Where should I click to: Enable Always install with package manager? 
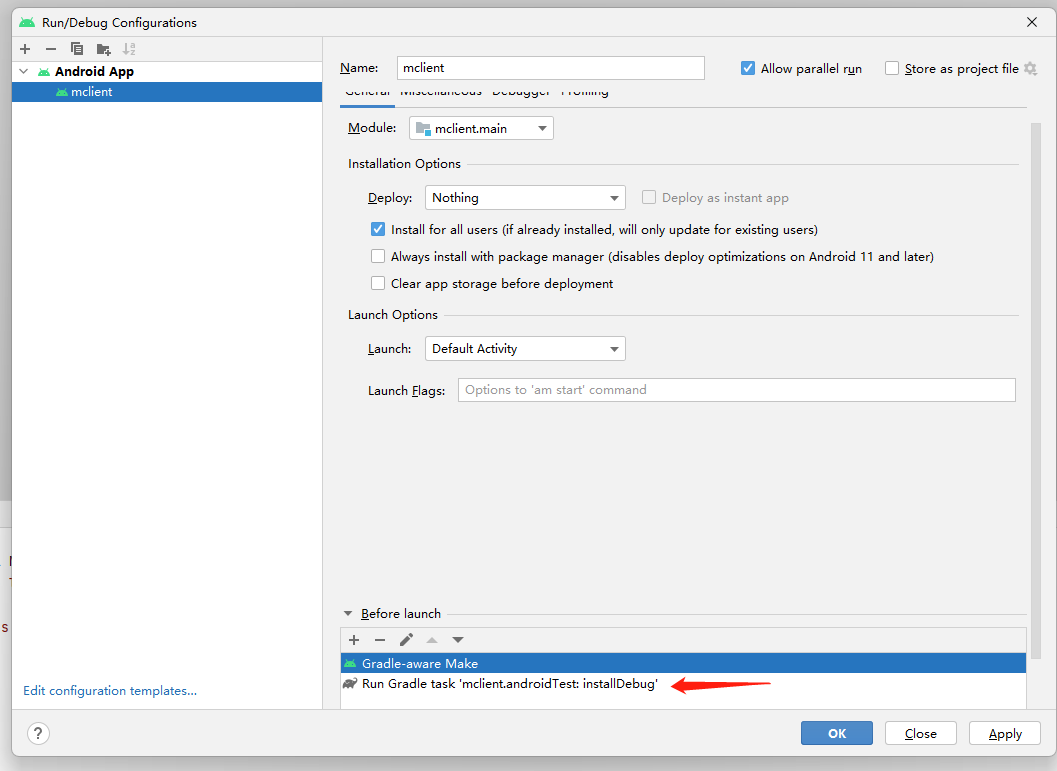coord(378,256)
